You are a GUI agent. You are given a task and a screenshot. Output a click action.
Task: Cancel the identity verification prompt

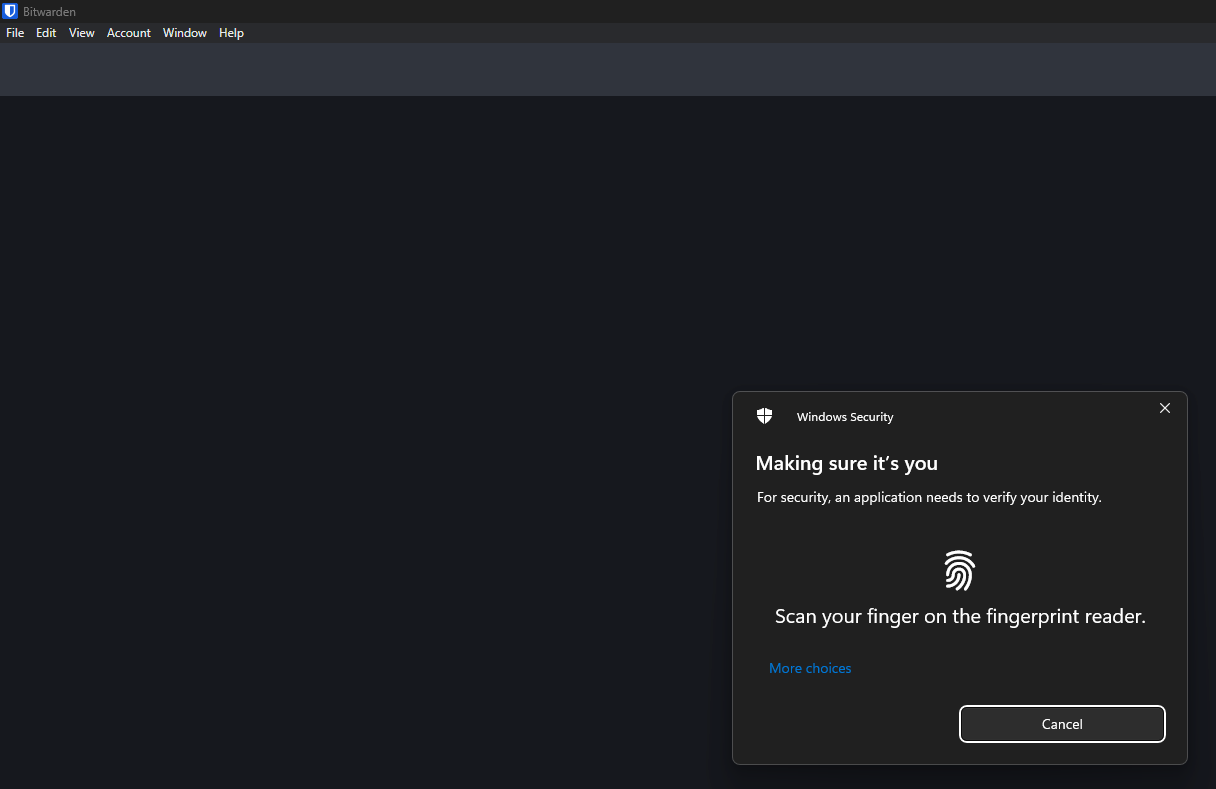(1062, 724)
